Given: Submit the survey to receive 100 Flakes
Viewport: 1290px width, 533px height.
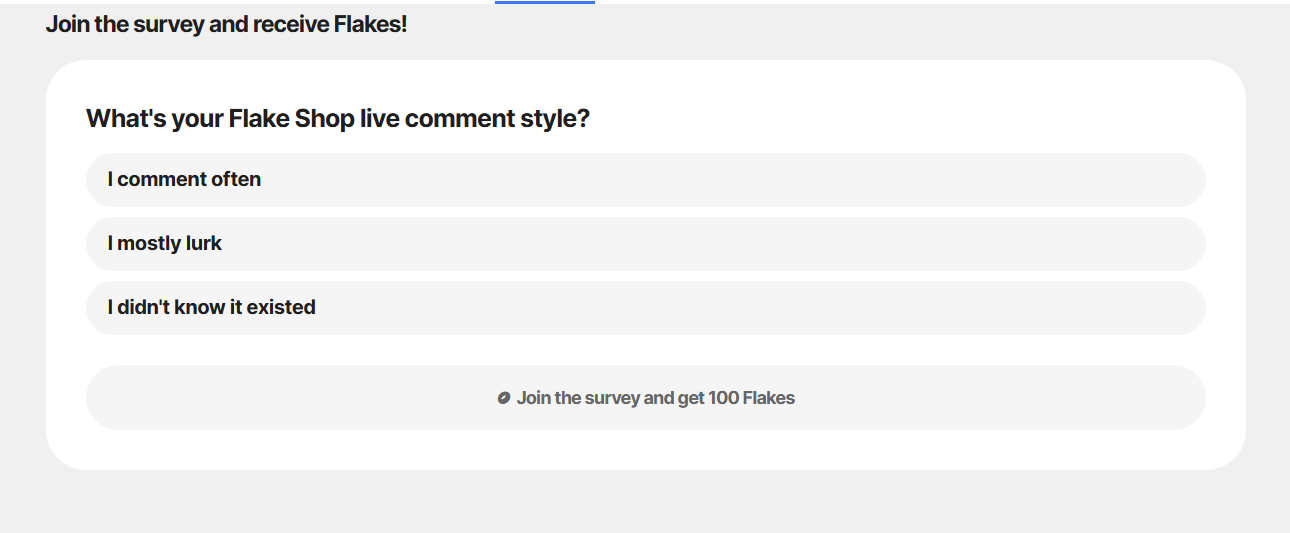Looking at the screenshot, I should (645, 397).
